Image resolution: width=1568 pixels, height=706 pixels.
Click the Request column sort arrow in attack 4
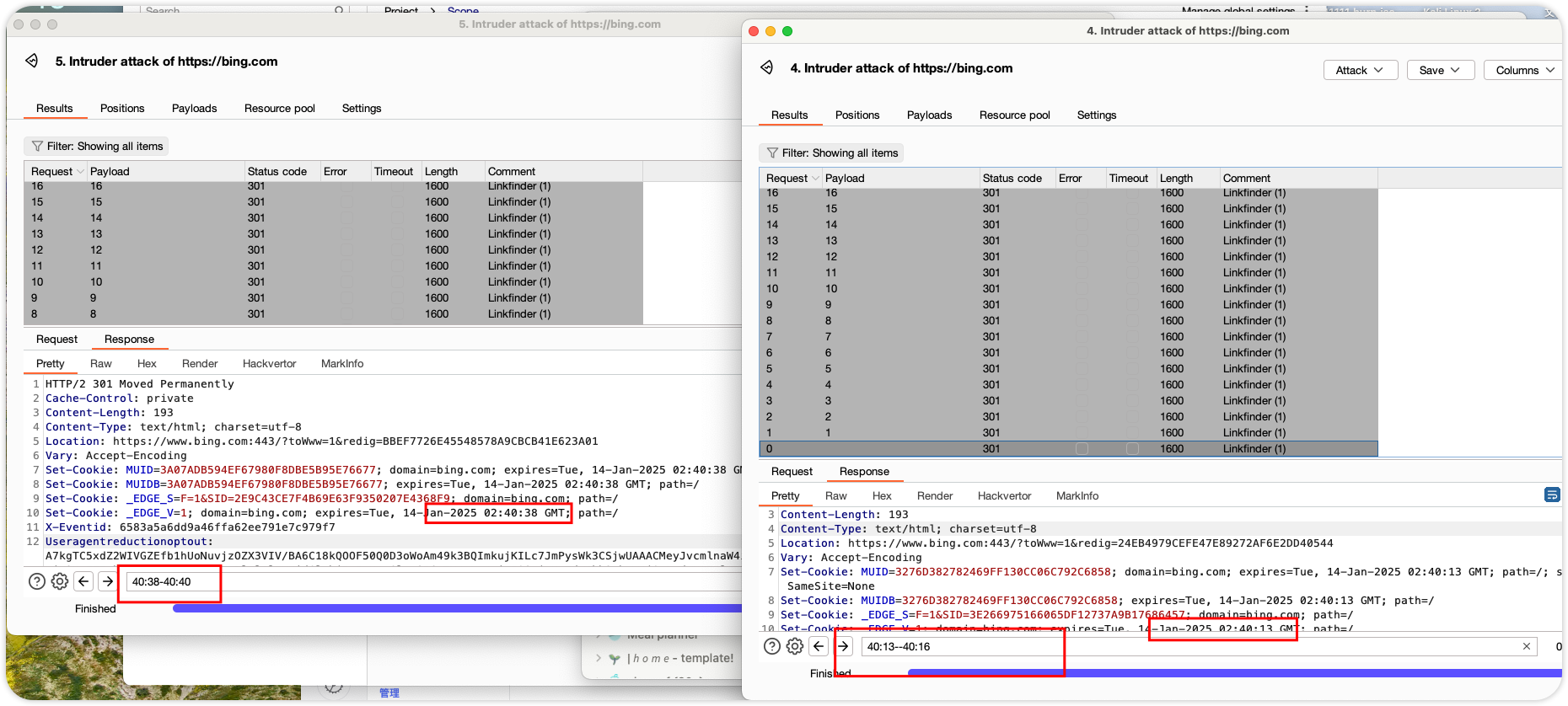(815, 179)
